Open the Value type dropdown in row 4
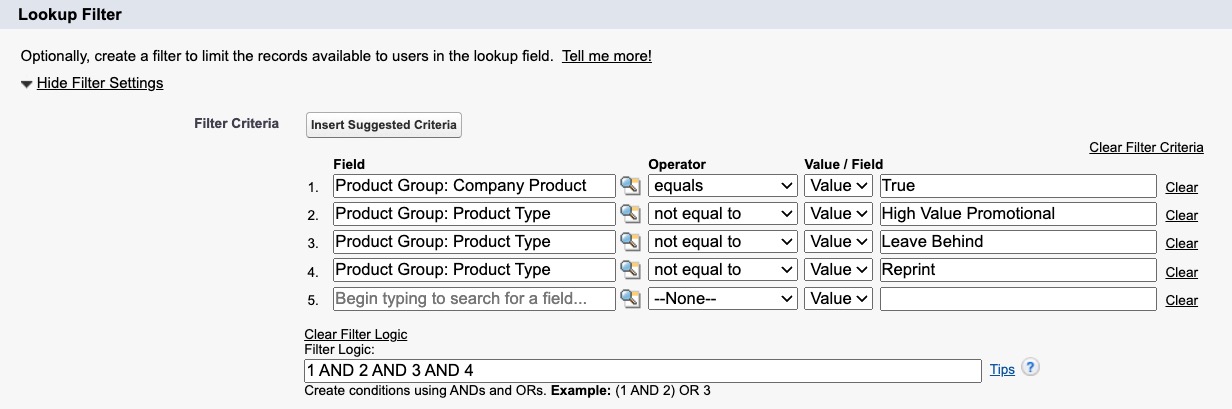This screenshot has height=409, width=1232. pos(838,270)
